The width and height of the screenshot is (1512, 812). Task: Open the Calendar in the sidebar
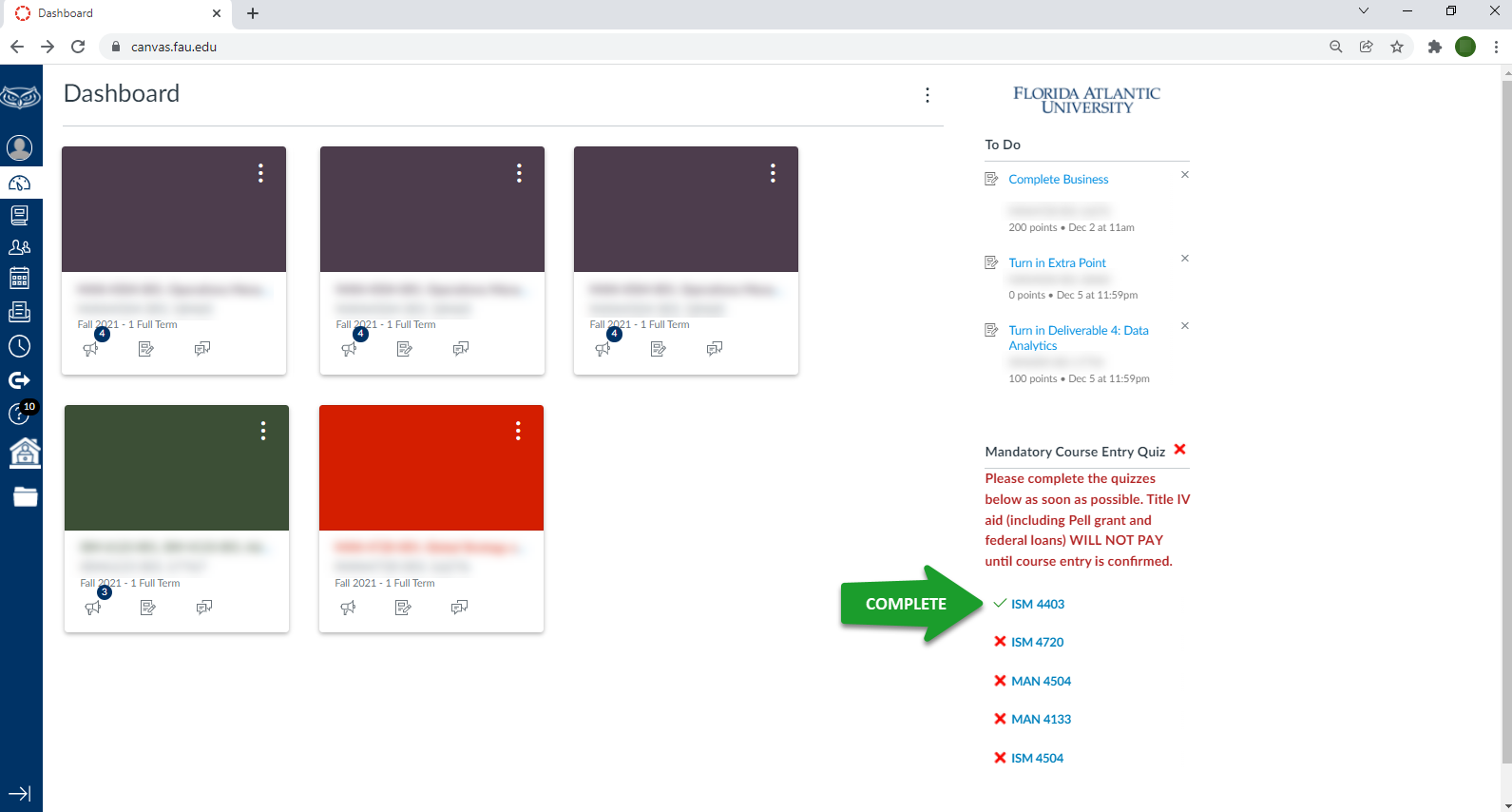tap(20, 279)
